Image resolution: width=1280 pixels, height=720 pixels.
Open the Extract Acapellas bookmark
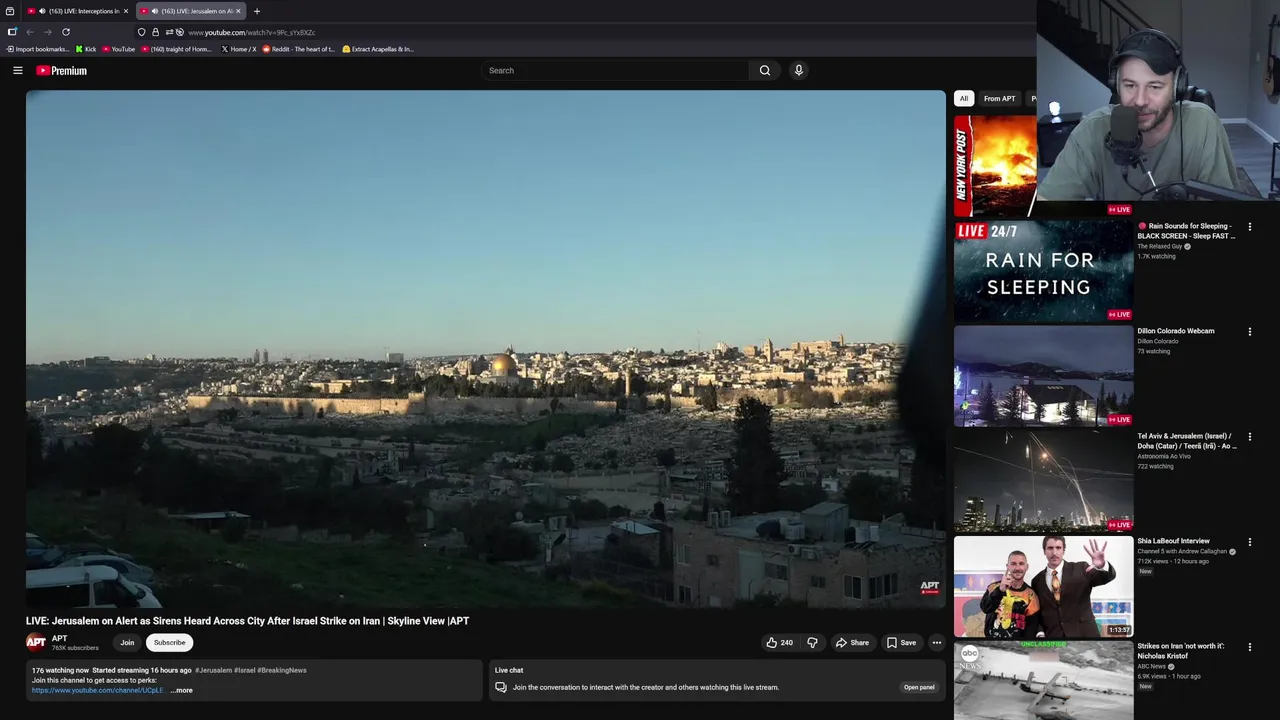tap(378, 49)
